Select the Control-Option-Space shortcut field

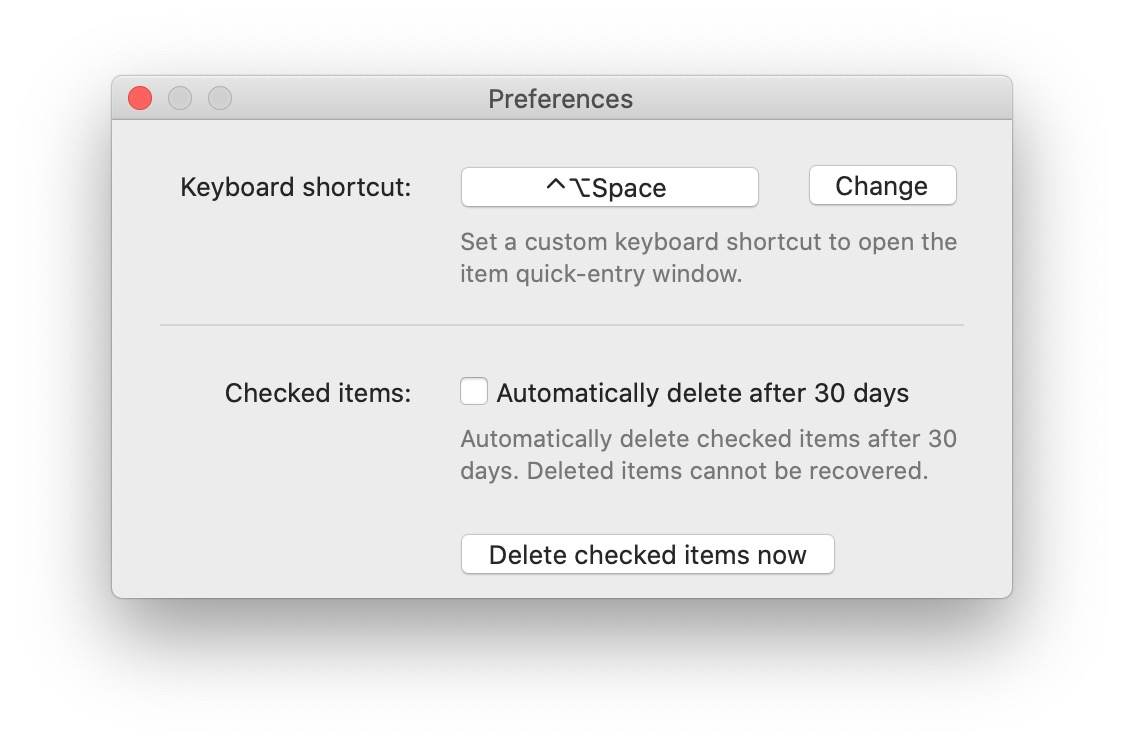(609, 187)
